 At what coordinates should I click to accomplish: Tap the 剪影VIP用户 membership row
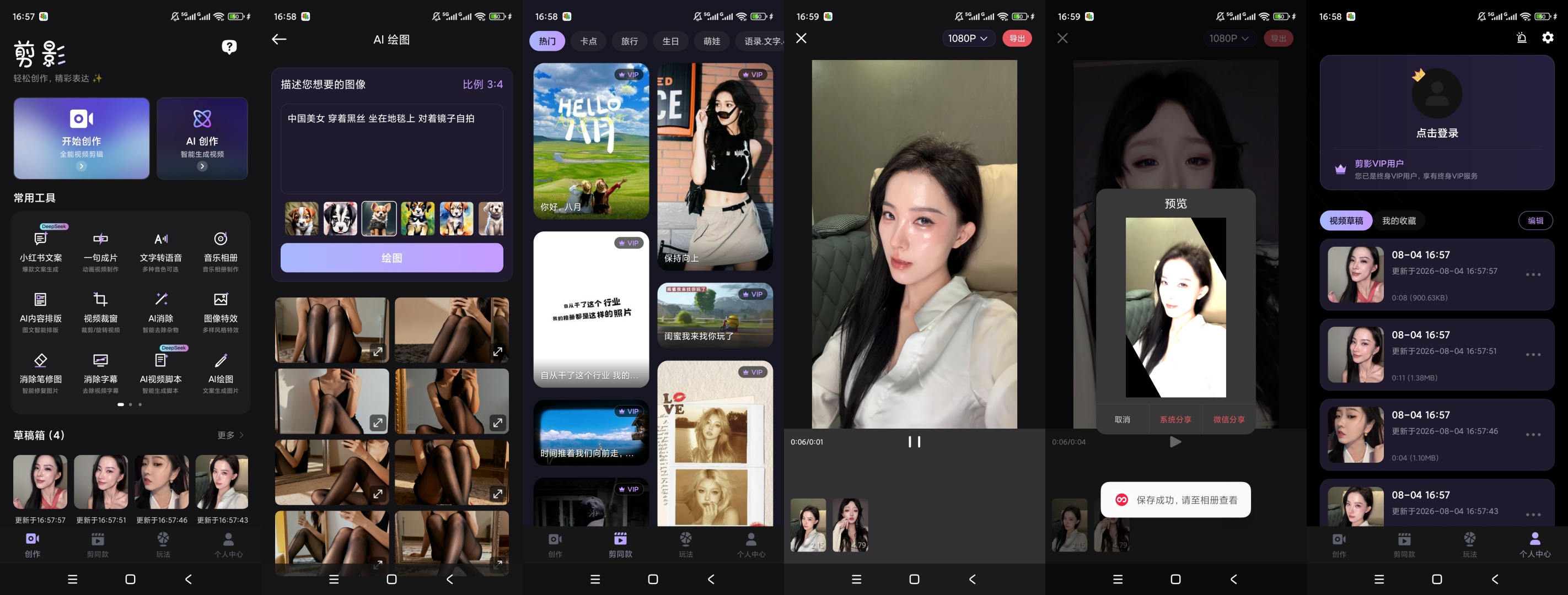(x=1437, y=170)
